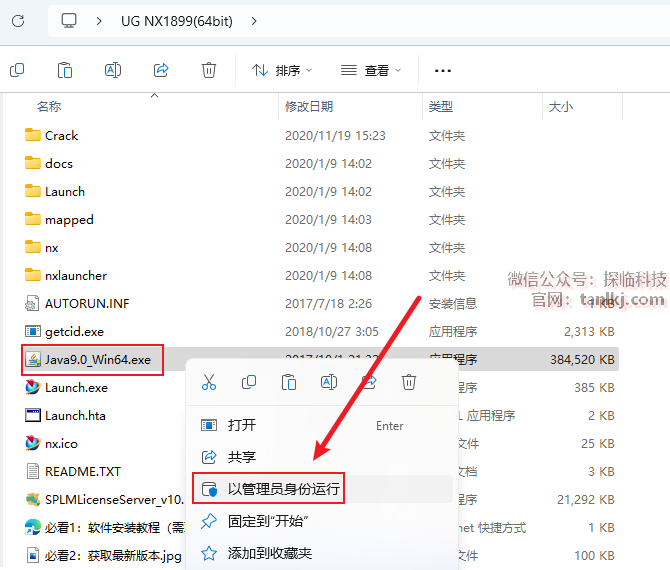Click the This PC monitor icon
Image resolution: width=670 pixels, height=570 pixels.
pos(69,21)
